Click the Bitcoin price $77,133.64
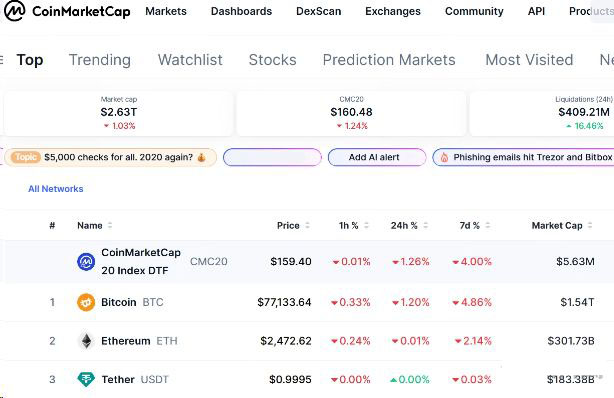The image size is (614, 398). pos(284,302)
